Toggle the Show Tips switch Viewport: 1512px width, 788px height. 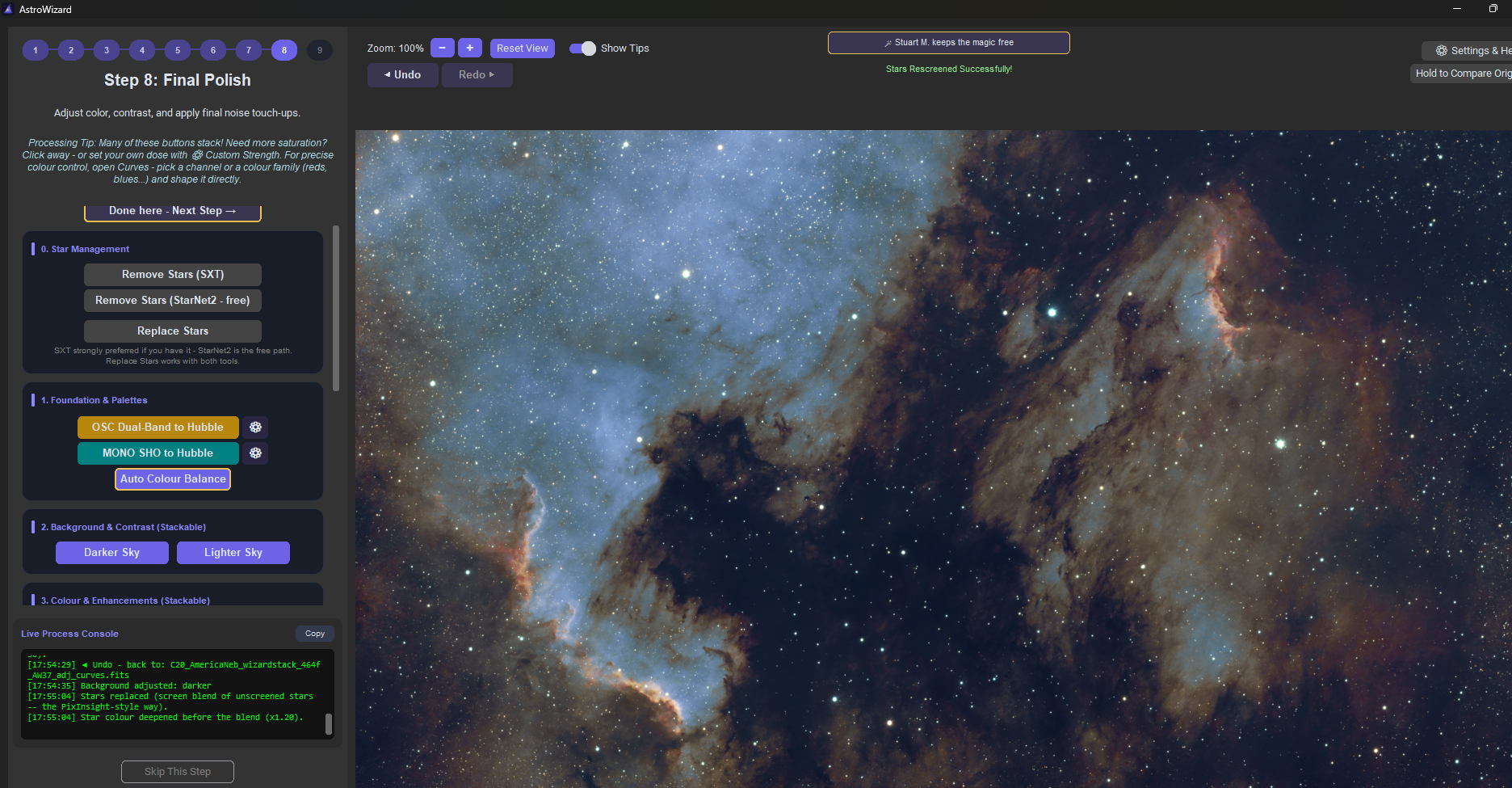582,48
